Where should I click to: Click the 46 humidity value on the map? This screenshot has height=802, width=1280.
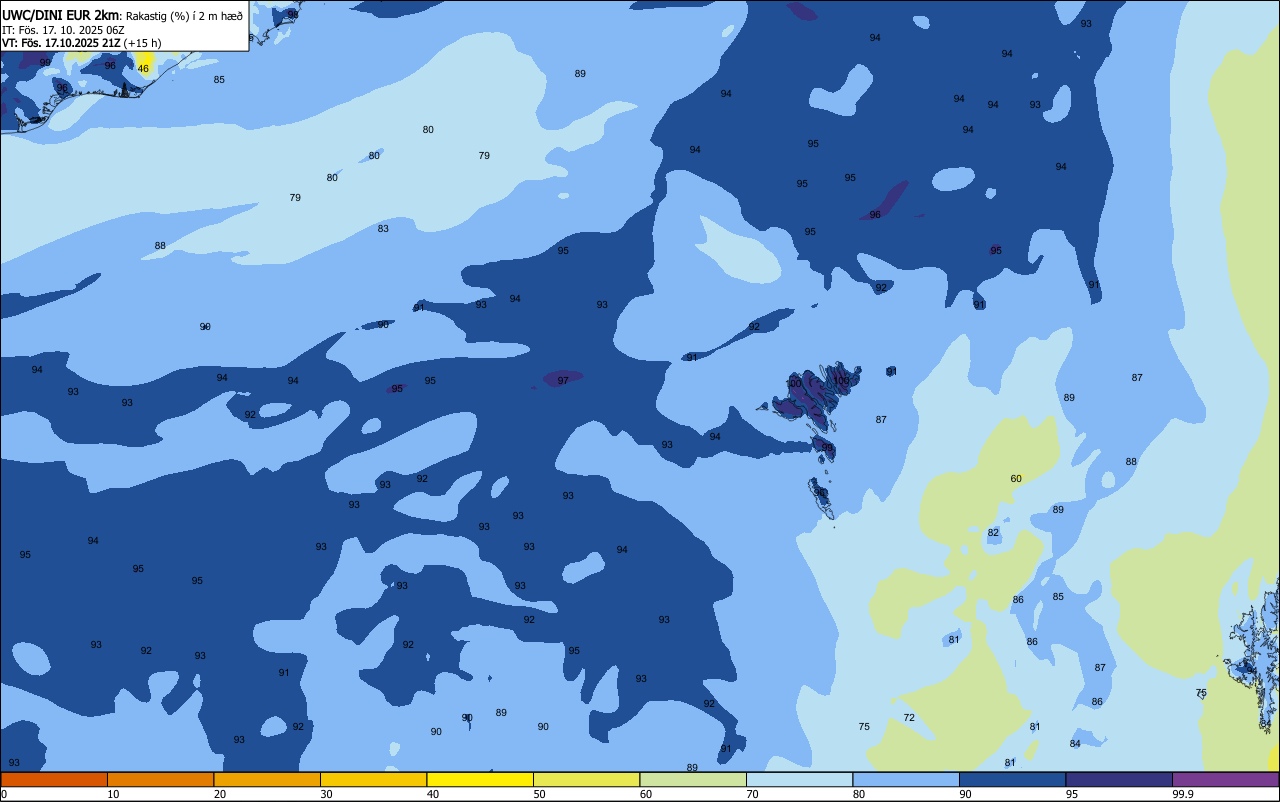(x=143, y=69)
